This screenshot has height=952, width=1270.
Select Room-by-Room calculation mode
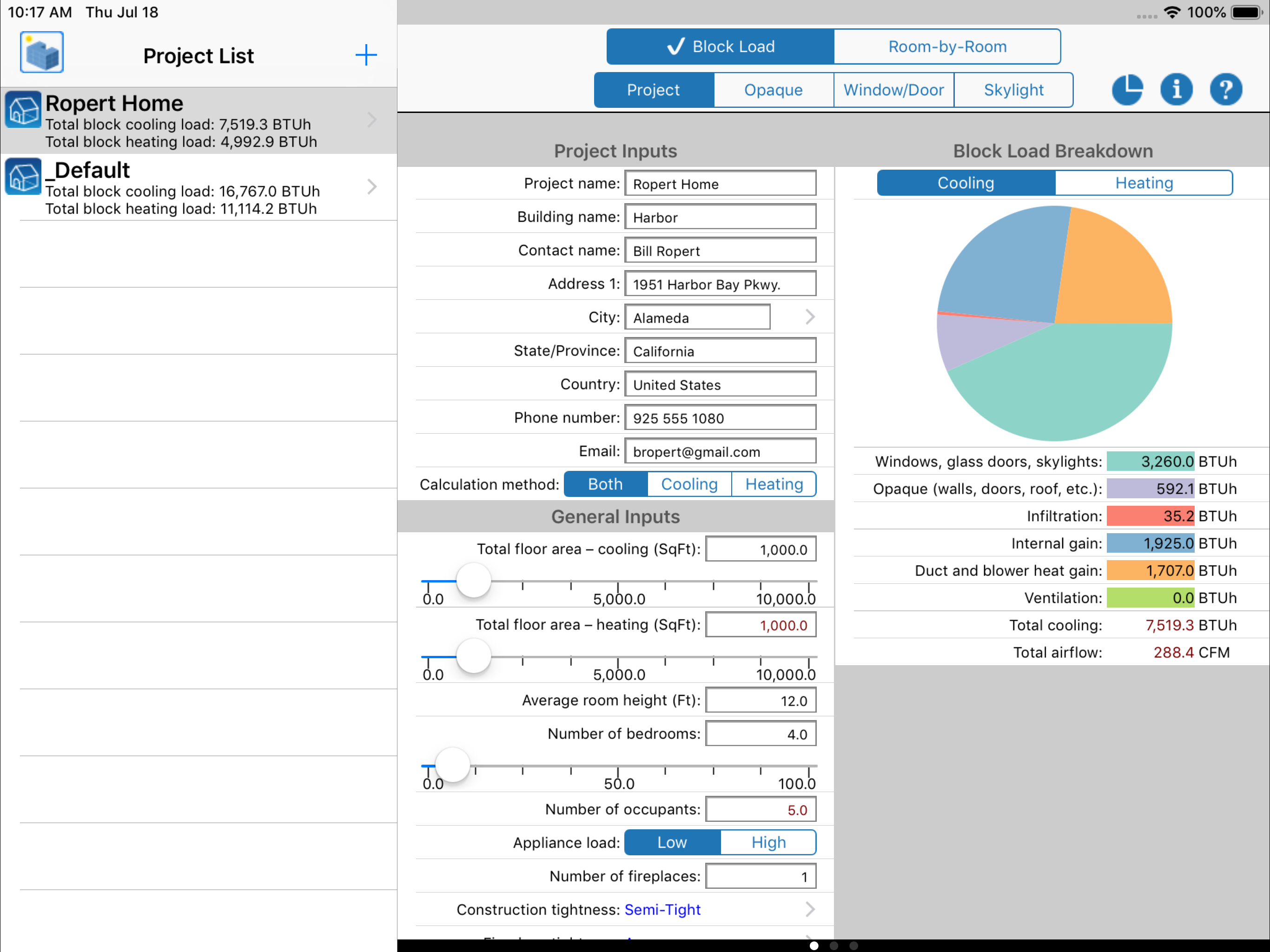click(x=947, y=46)
